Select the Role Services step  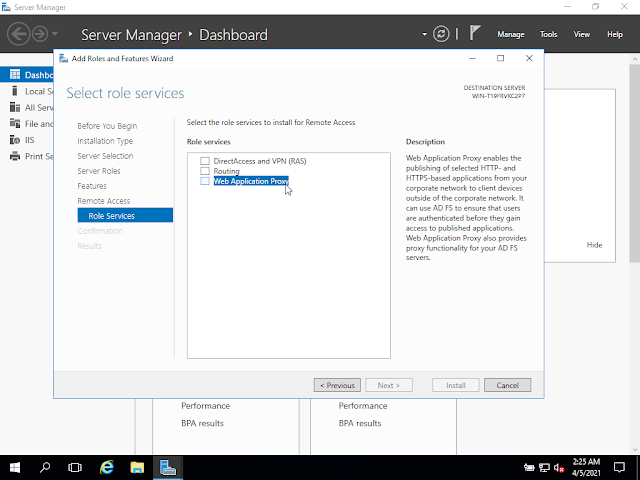click(125, 216)
